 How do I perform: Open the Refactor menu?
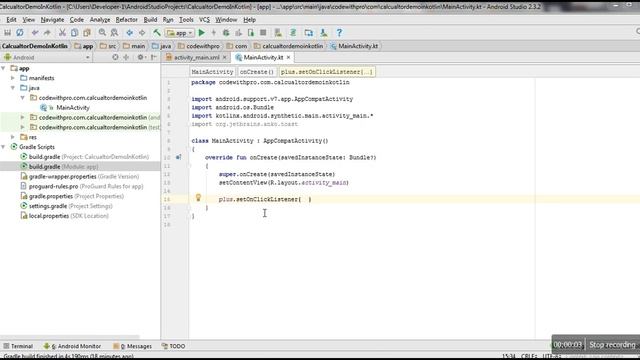pos(127,20)
